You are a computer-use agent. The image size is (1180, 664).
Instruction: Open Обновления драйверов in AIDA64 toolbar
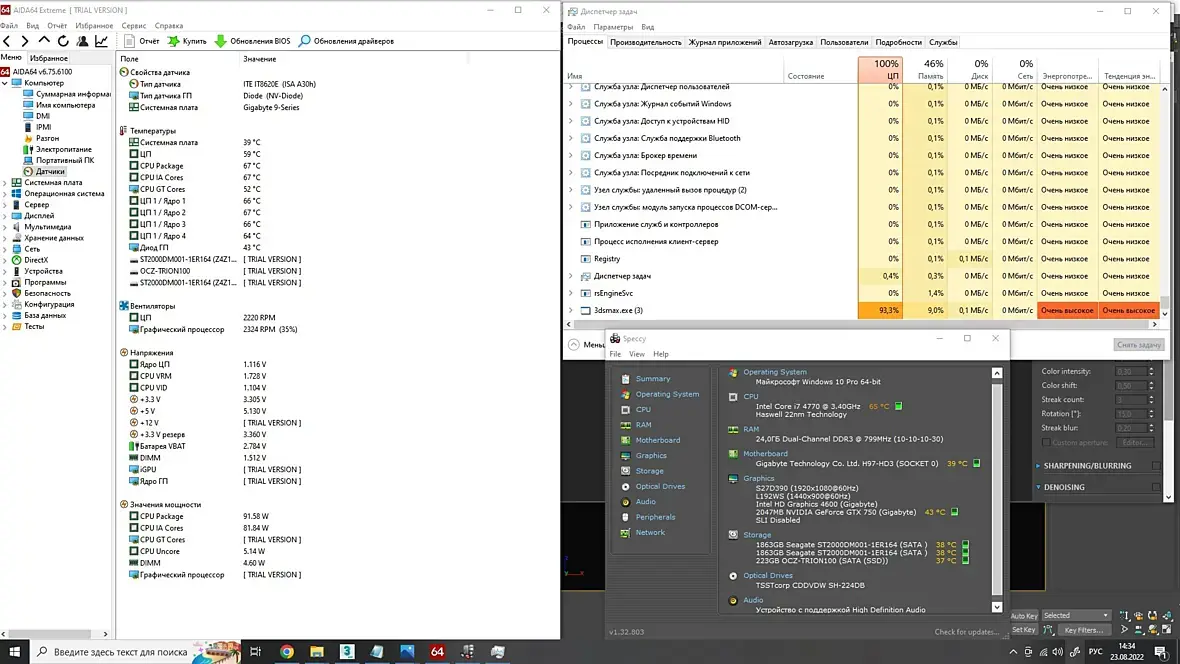coord(346,41)
